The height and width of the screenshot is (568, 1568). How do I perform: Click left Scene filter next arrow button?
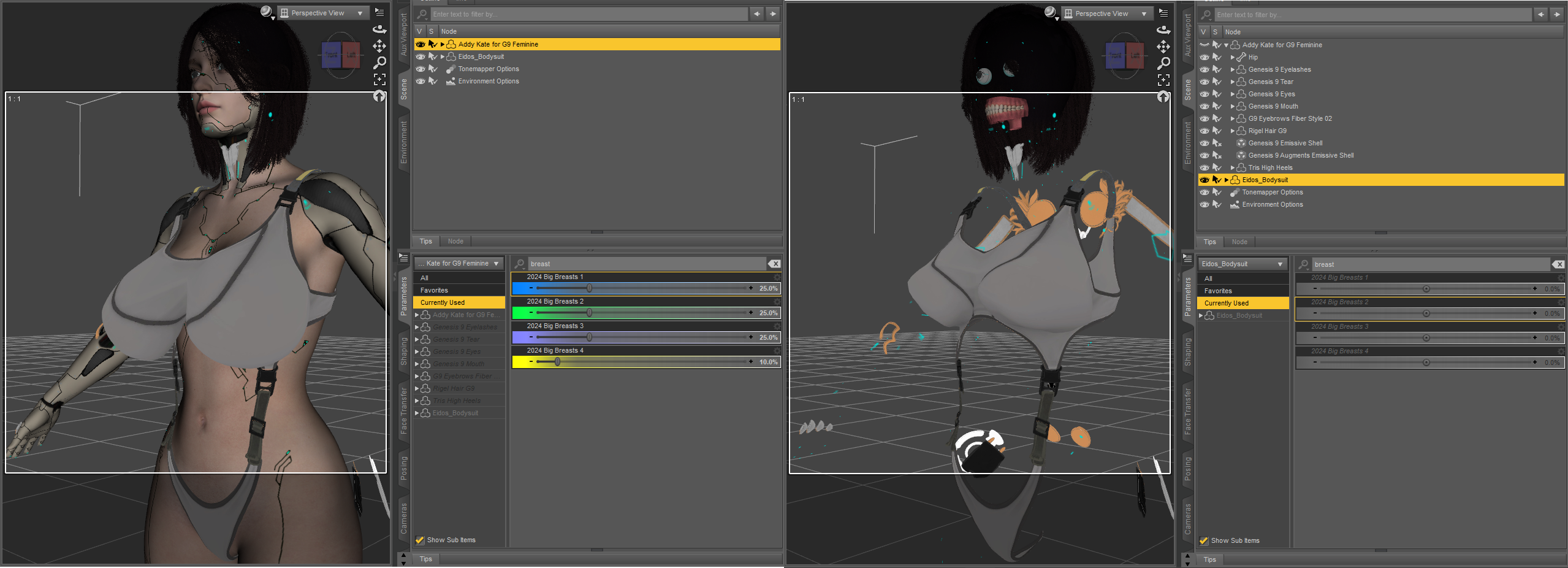tap(773, 13)
